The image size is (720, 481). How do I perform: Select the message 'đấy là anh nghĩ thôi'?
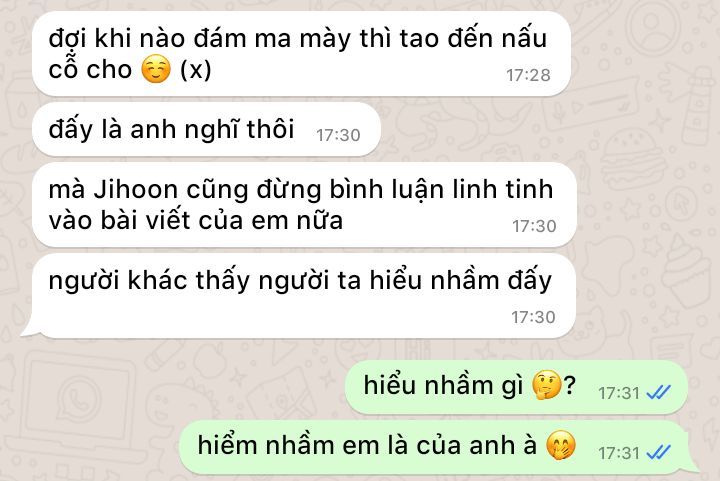click(x=206, y=129)
